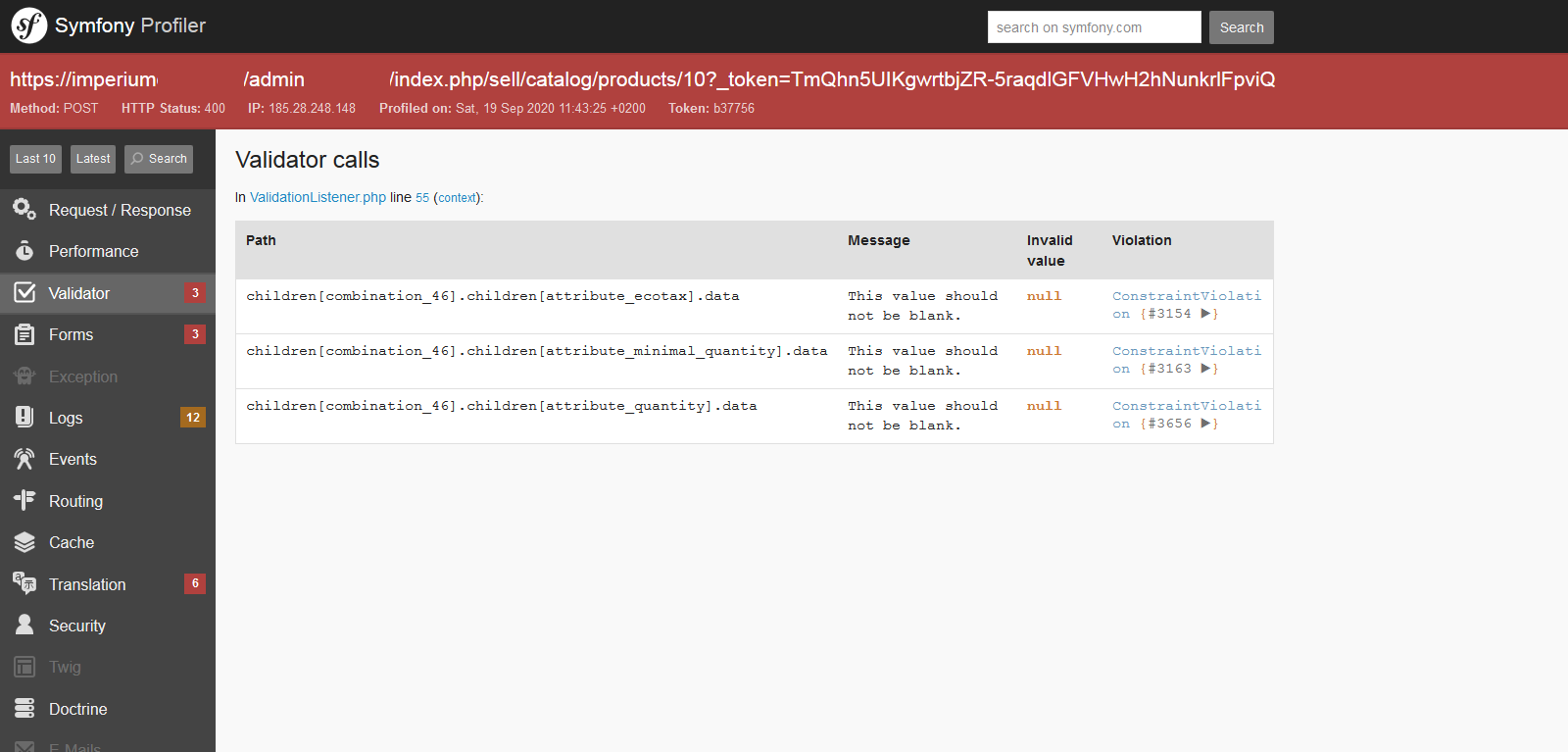The image size is (1568, 752).
Task: Expand ConstraintViolation #3656 dump
Action: pyautogui.click(x=1206, y=424)
